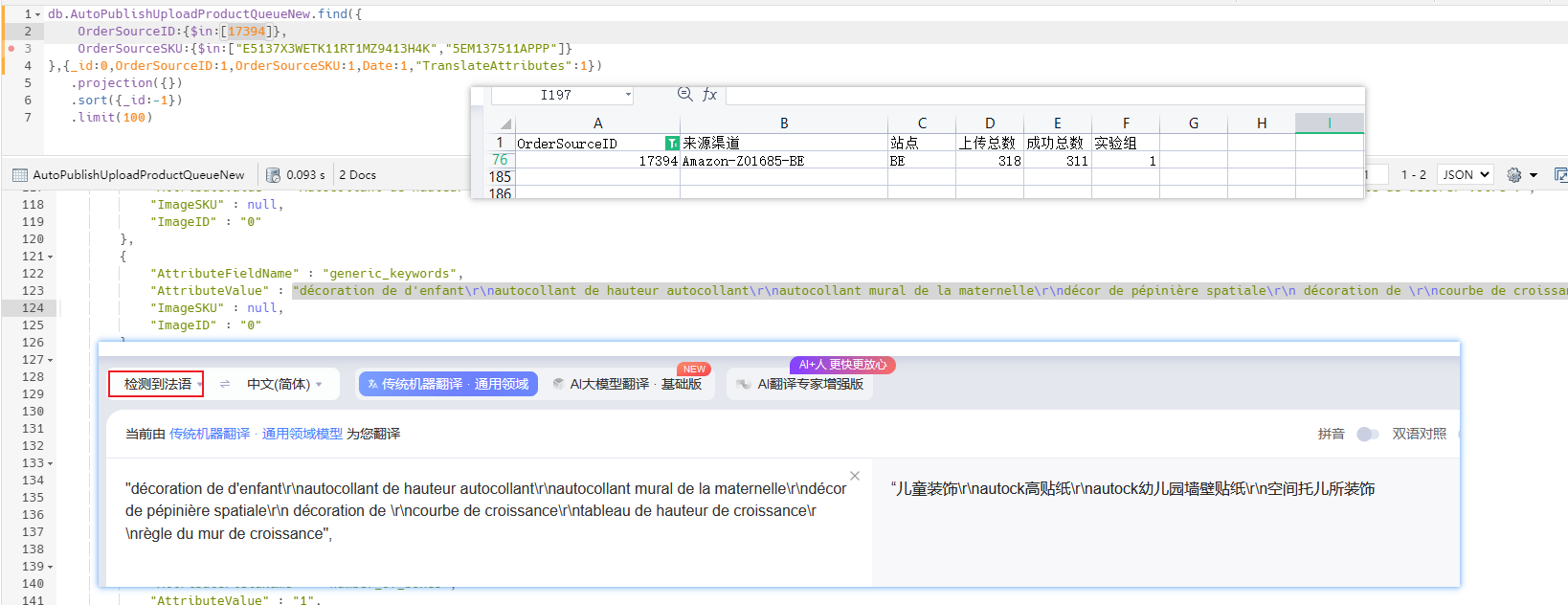Click the 1 - 2 page range indicator
Image resolution: width=1568 pixels, height=605 pixels.
pyautogui.click(x=1413, y=175)
